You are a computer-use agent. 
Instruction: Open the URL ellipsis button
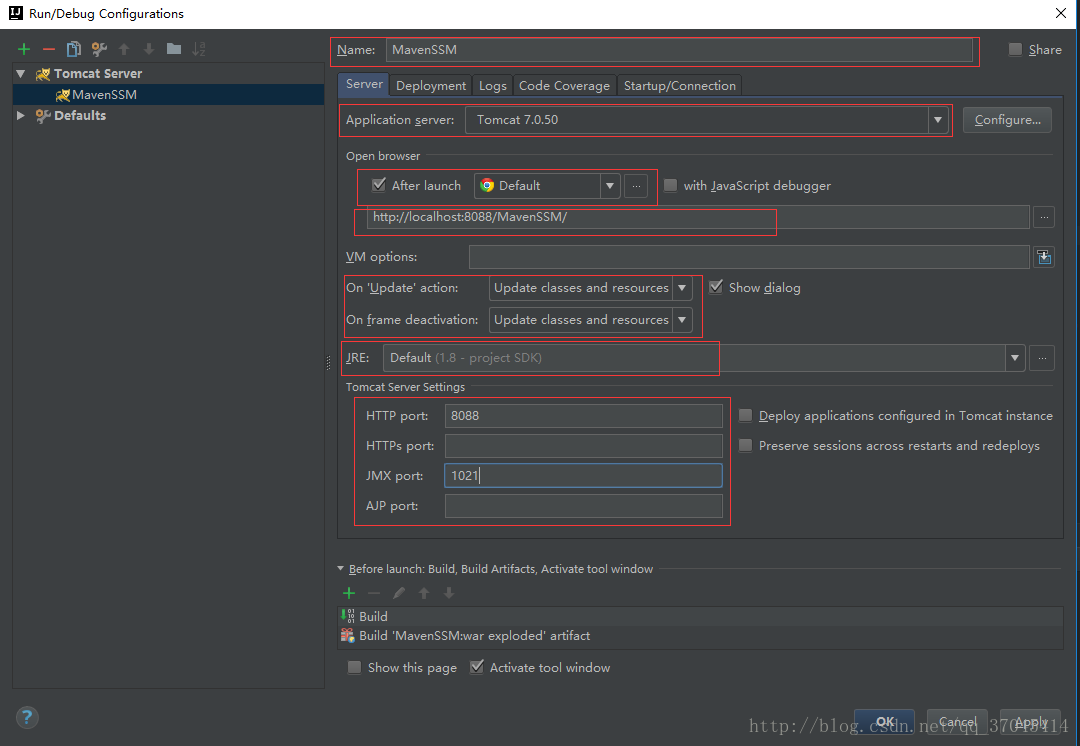click(1044, 217)
